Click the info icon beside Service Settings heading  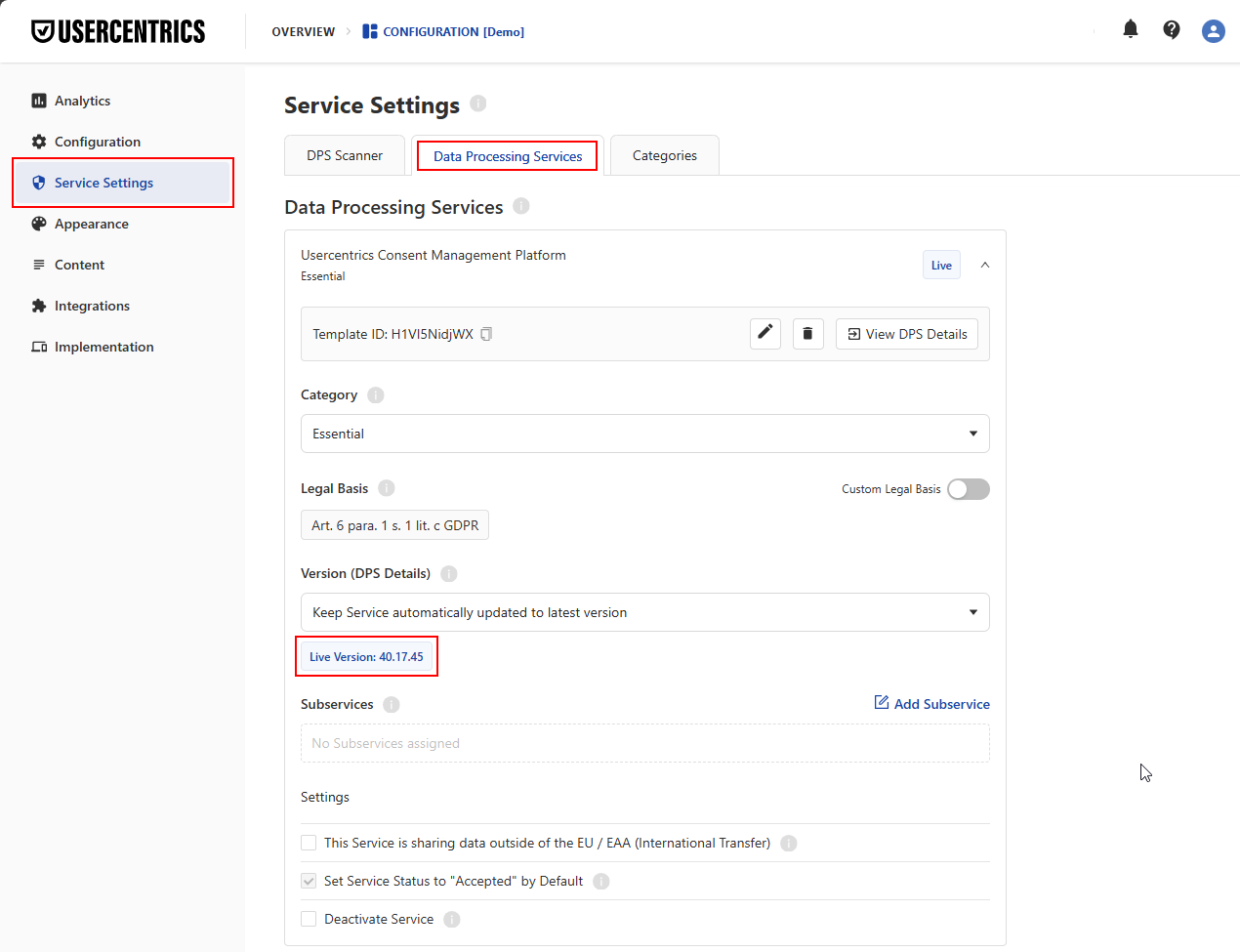[x=478, y=103]
